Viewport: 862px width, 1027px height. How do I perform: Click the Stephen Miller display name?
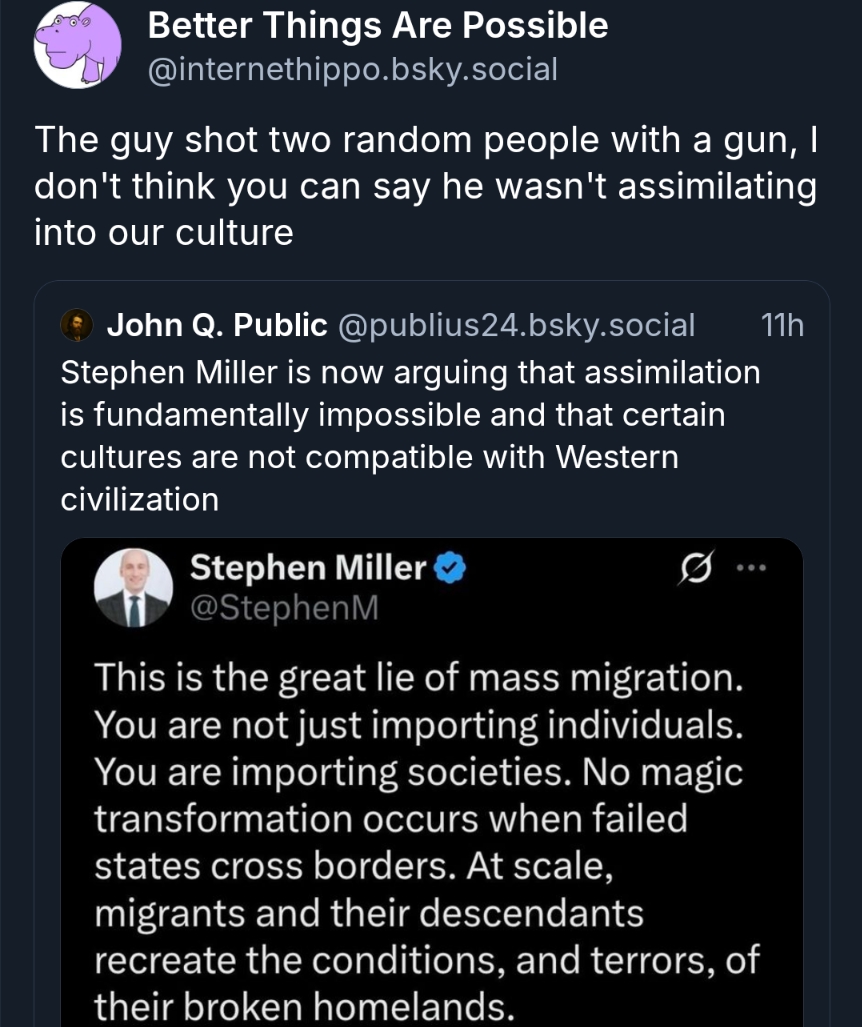tap(308, 569)
